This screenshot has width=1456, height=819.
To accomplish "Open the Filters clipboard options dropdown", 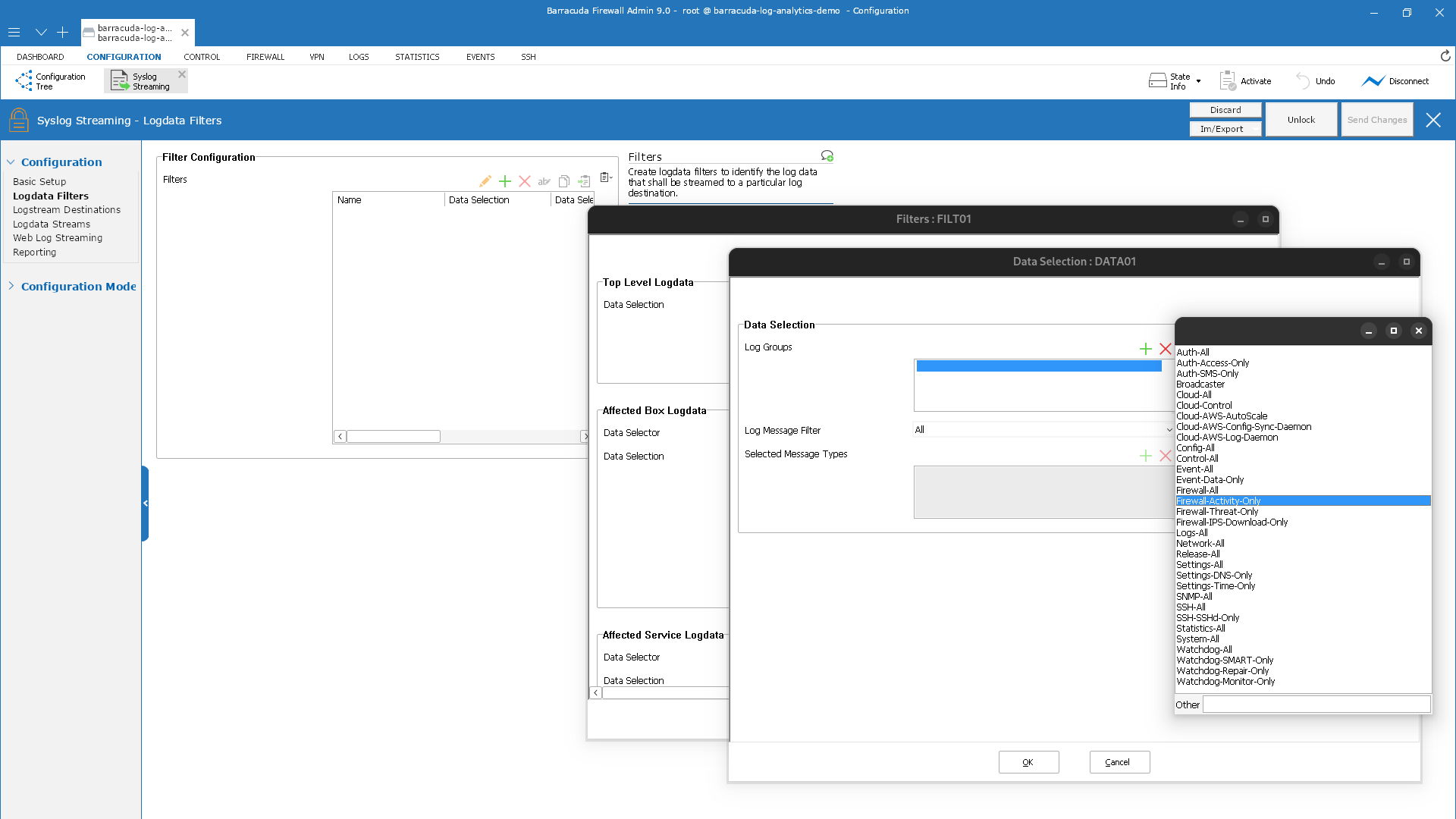I will tap(606, 177).
